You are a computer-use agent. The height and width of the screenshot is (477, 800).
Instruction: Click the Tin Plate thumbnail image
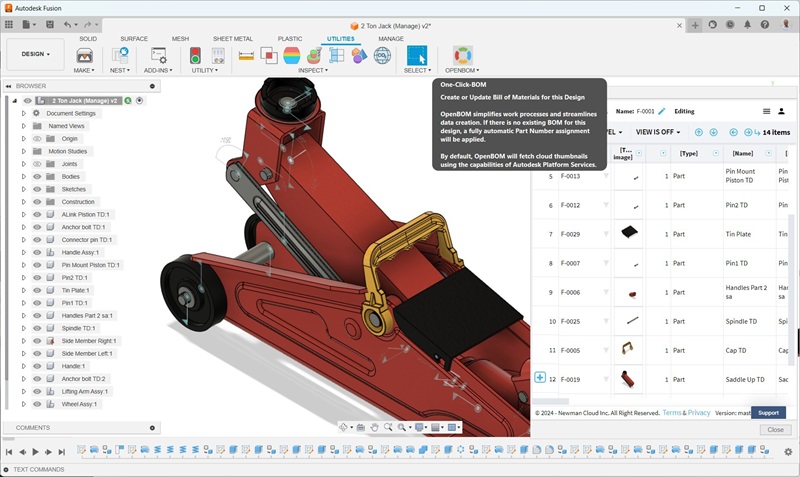629,232
